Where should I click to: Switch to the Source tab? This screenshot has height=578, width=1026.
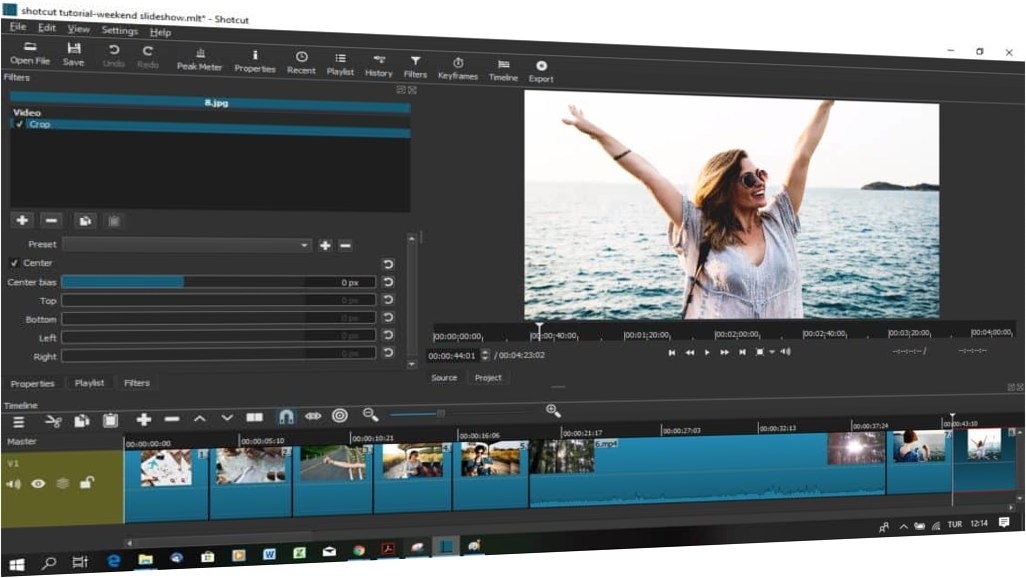pos(444,378)
